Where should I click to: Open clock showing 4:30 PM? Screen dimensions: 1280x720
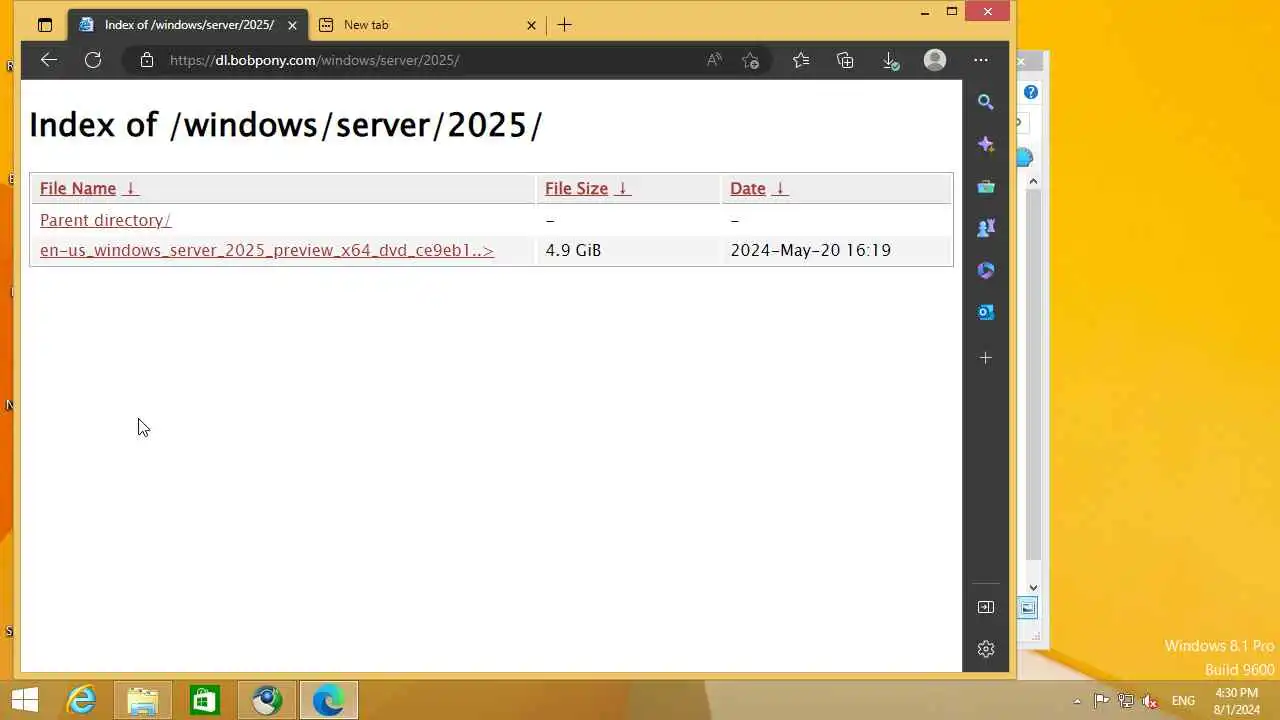(x=1237, y=701)
